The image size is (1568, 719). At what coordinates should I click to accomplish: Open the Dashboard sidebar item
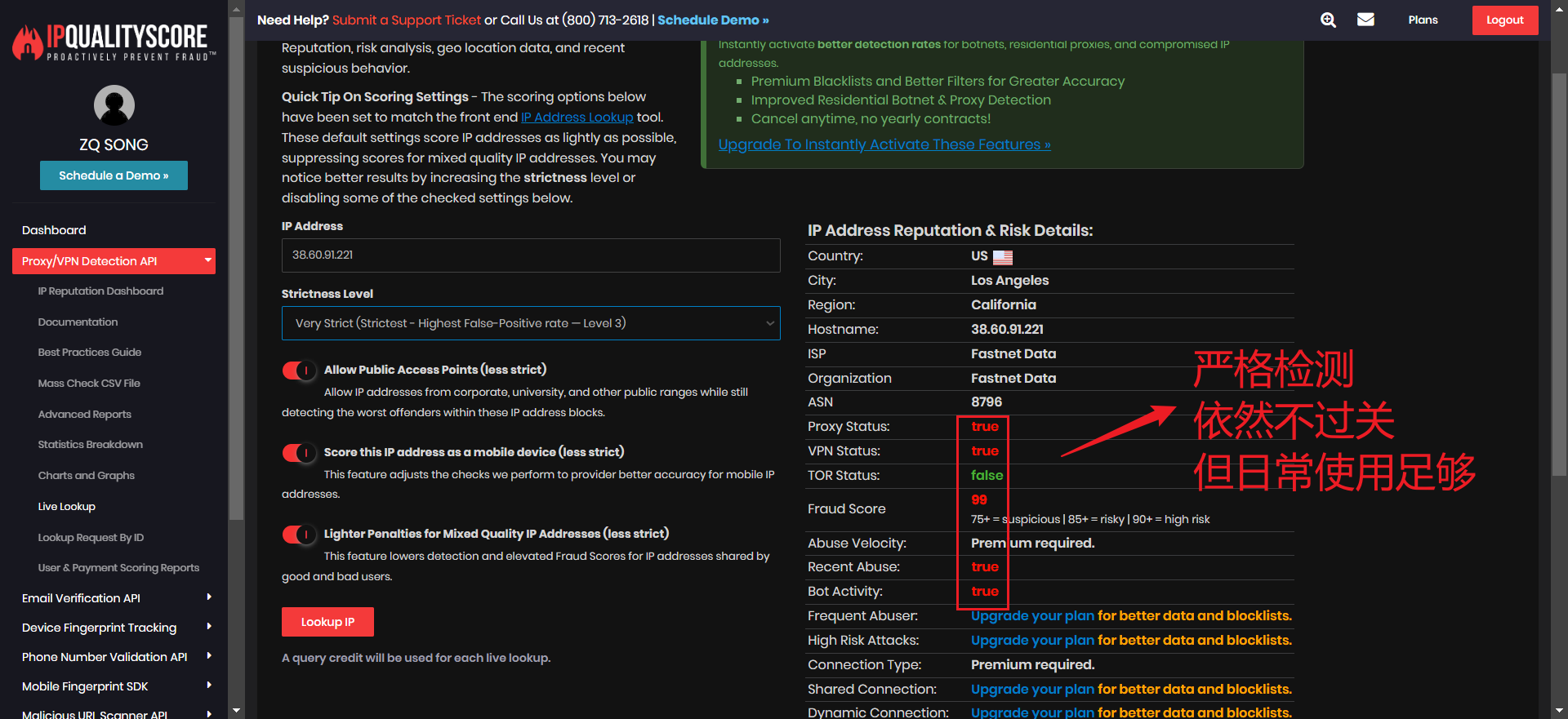54,230
